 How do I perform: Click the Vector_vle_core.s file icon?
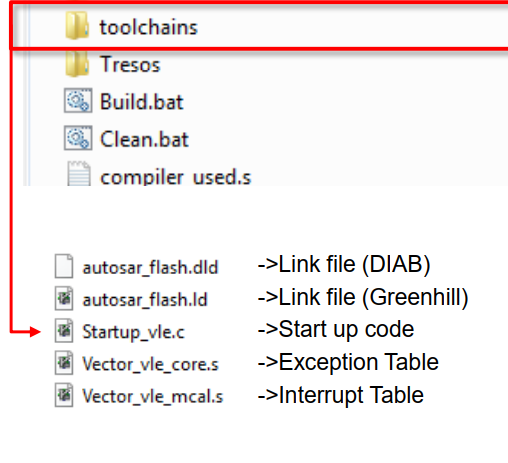64,363
